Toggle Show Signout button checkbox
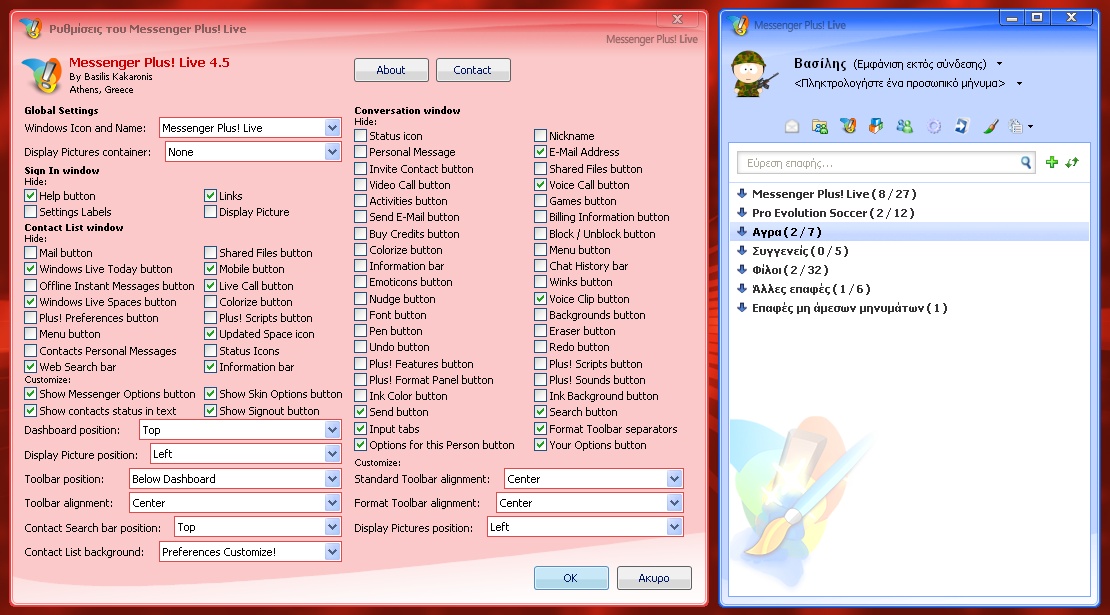 [210, 410]
